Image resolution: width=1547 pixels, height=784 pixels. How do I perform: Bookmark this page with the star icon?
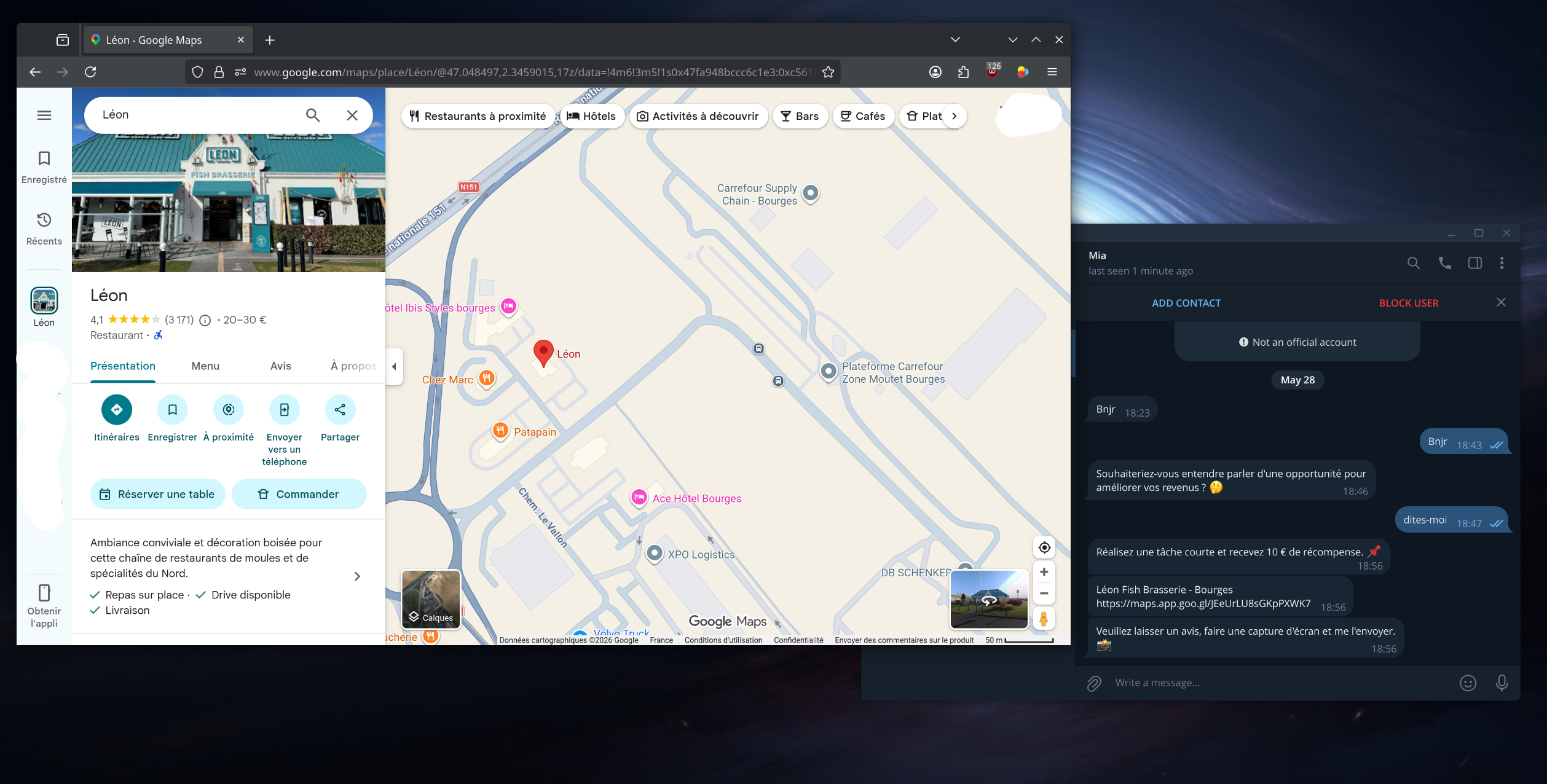click(x=829, y=72)
